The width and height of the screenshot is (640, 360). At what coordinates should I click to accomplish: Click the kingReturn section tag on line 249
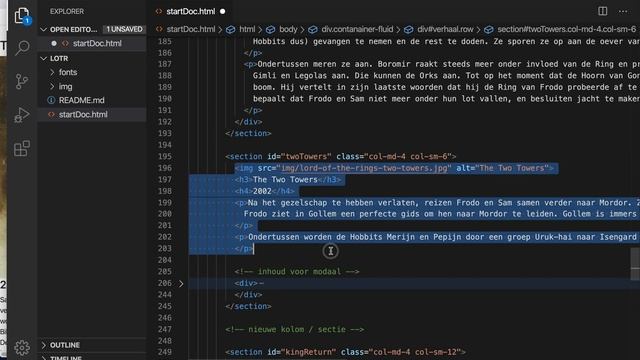[x=345, y=352]
